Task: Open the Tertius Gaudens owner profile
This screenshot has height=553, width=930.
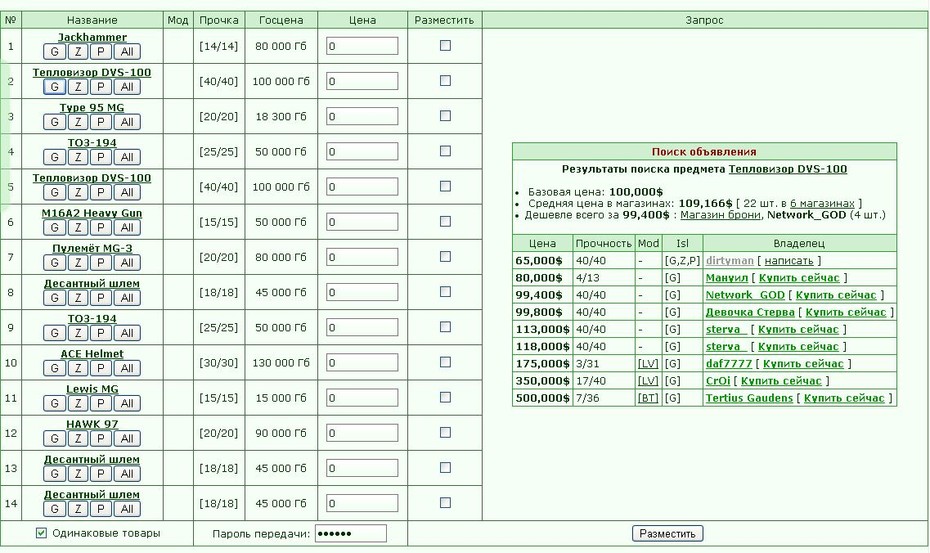Action: [x=749, y=398]
